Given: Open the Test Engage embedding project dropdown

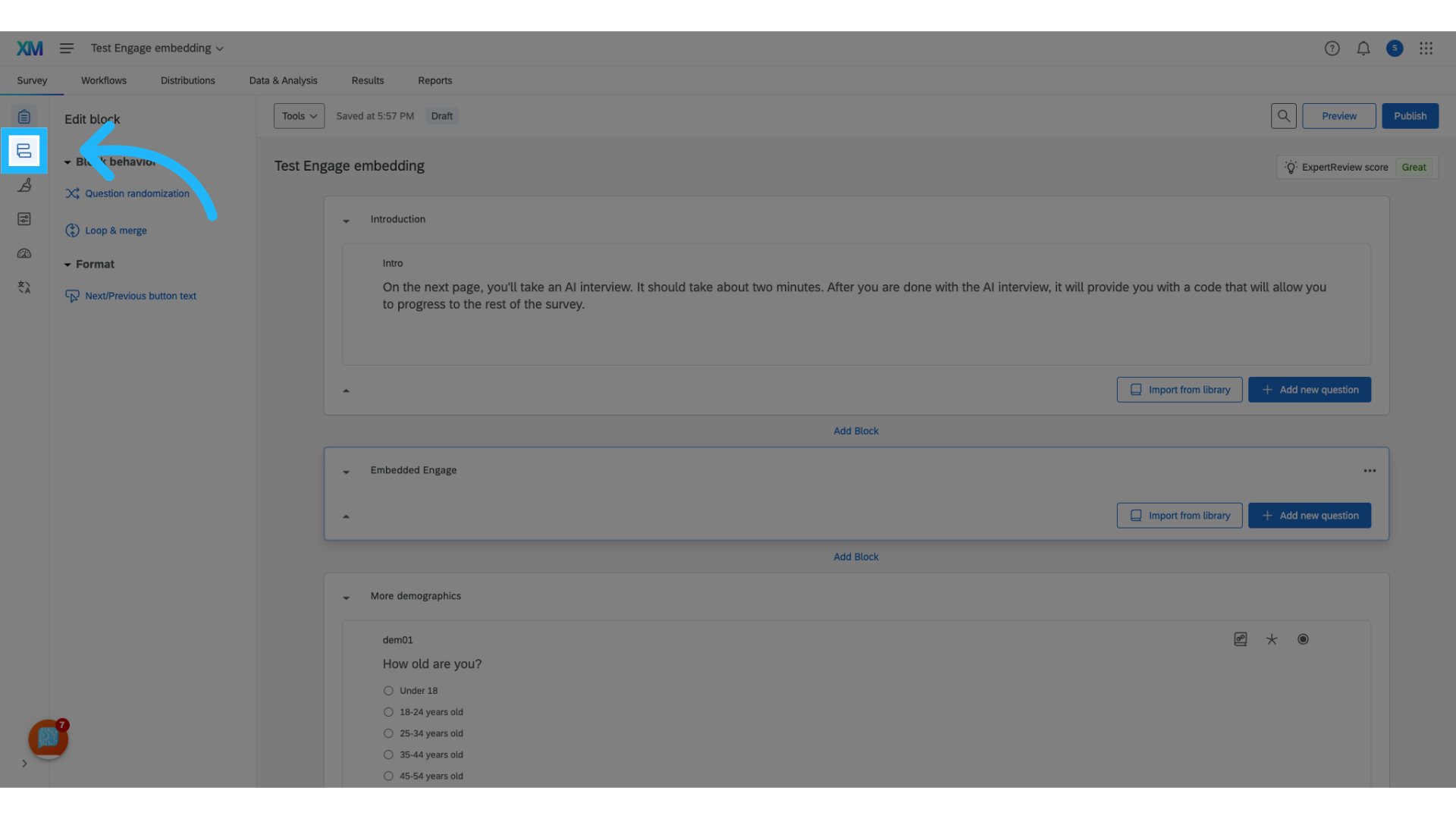Looking at the screenshot, I should tap(157, 49).
